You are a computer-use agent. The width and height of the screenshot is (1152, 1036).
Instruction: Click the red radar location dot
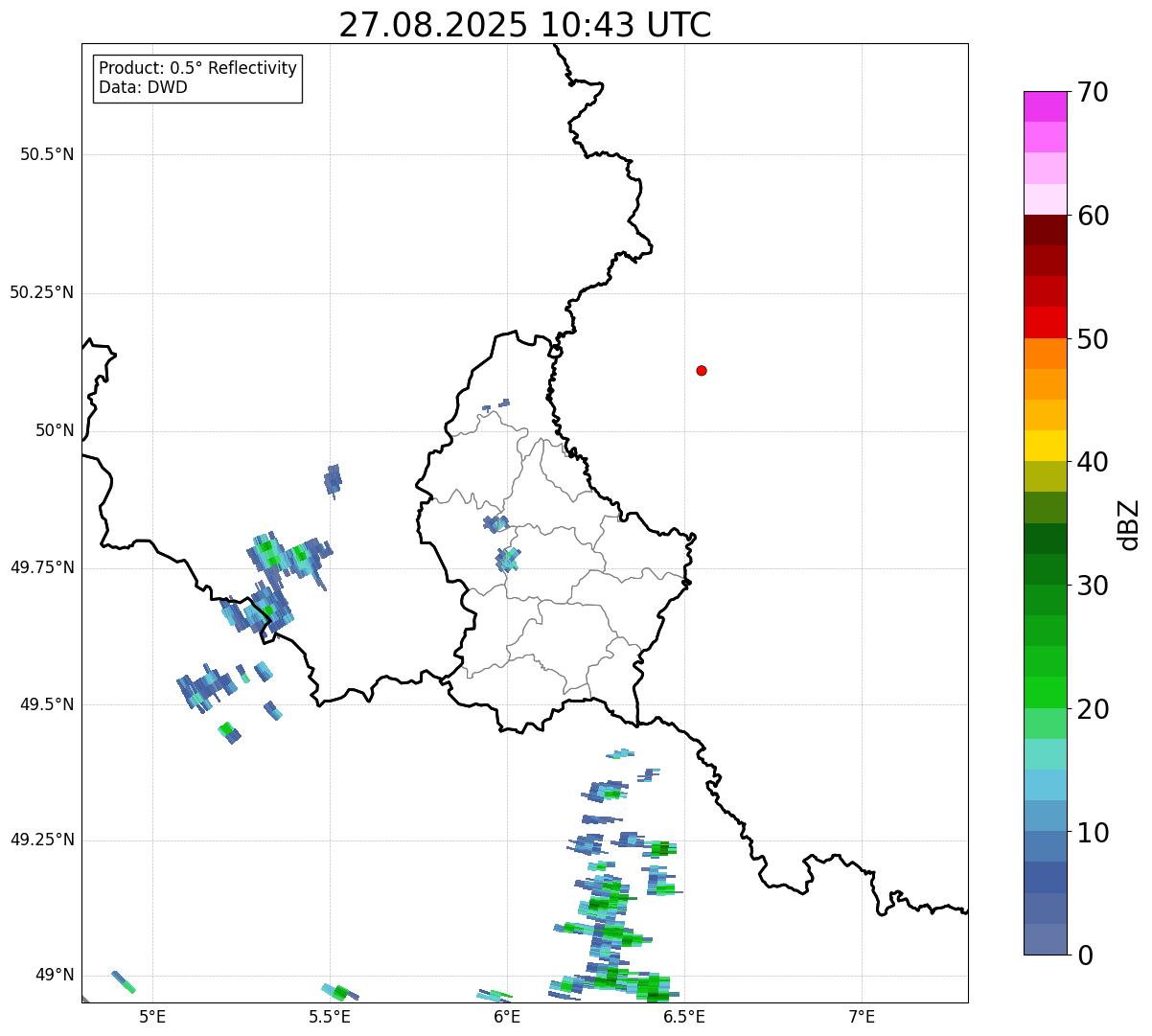coord(702,371)
